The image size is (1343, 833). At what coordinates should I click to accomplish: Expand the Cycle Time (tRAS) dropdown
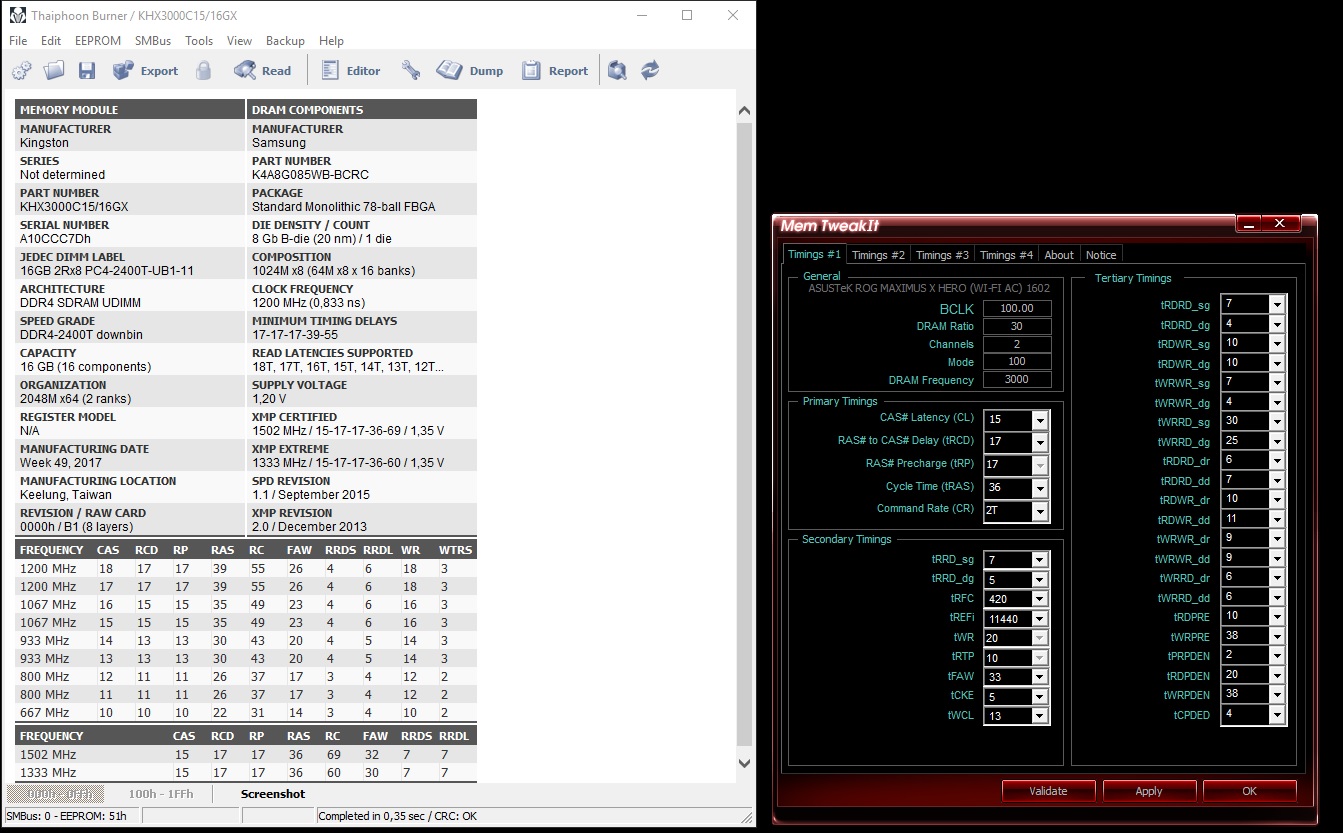click(x=1040, y=488)
